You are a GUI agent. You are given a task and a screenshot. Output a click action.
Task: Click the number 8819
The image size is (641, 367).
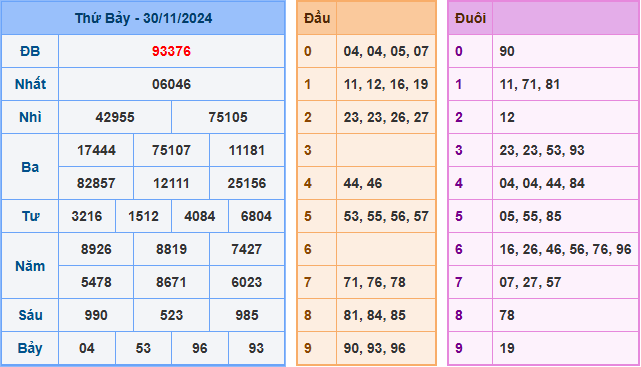point(171,249)
